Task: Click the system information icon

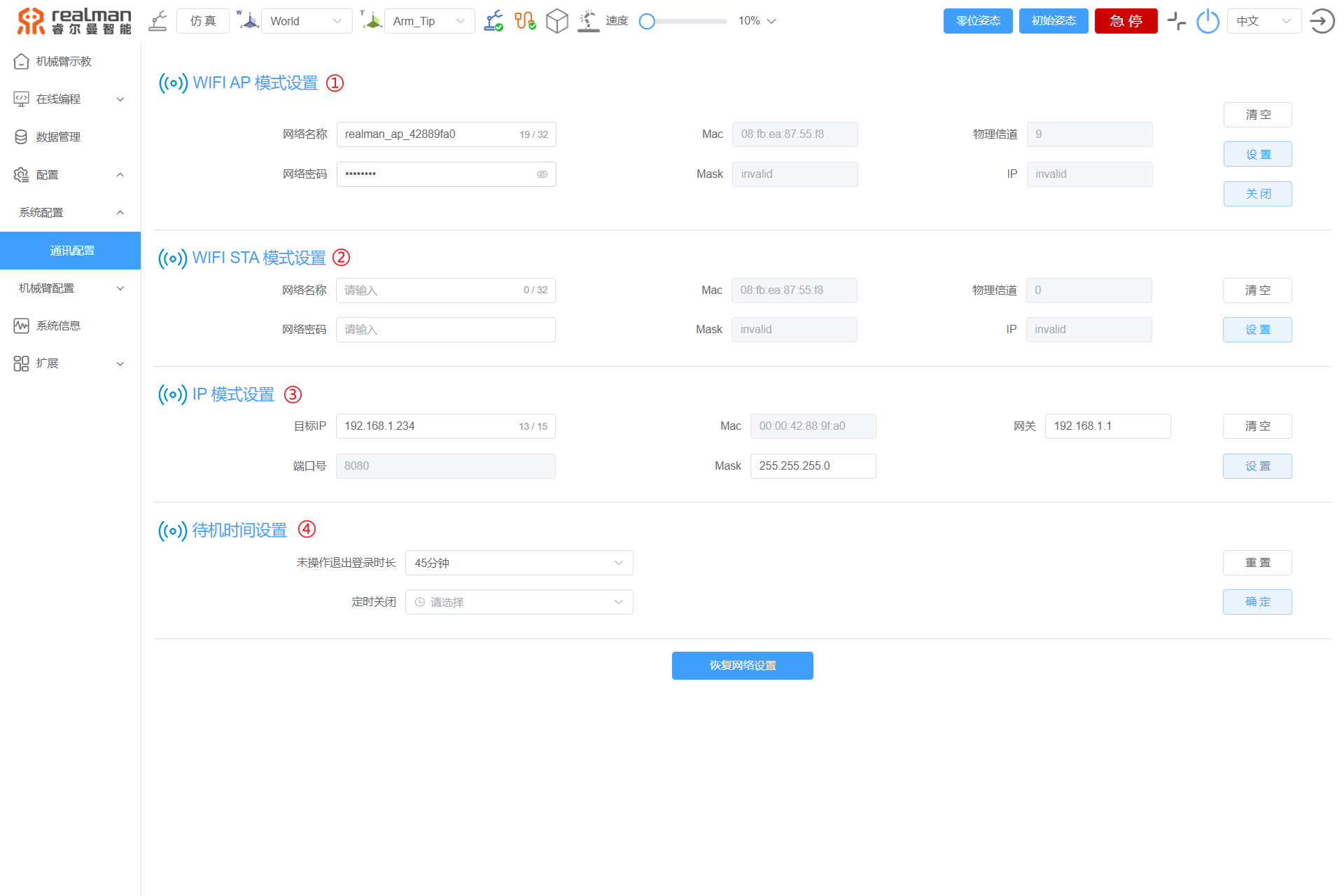Action: [x=21, y=325]
